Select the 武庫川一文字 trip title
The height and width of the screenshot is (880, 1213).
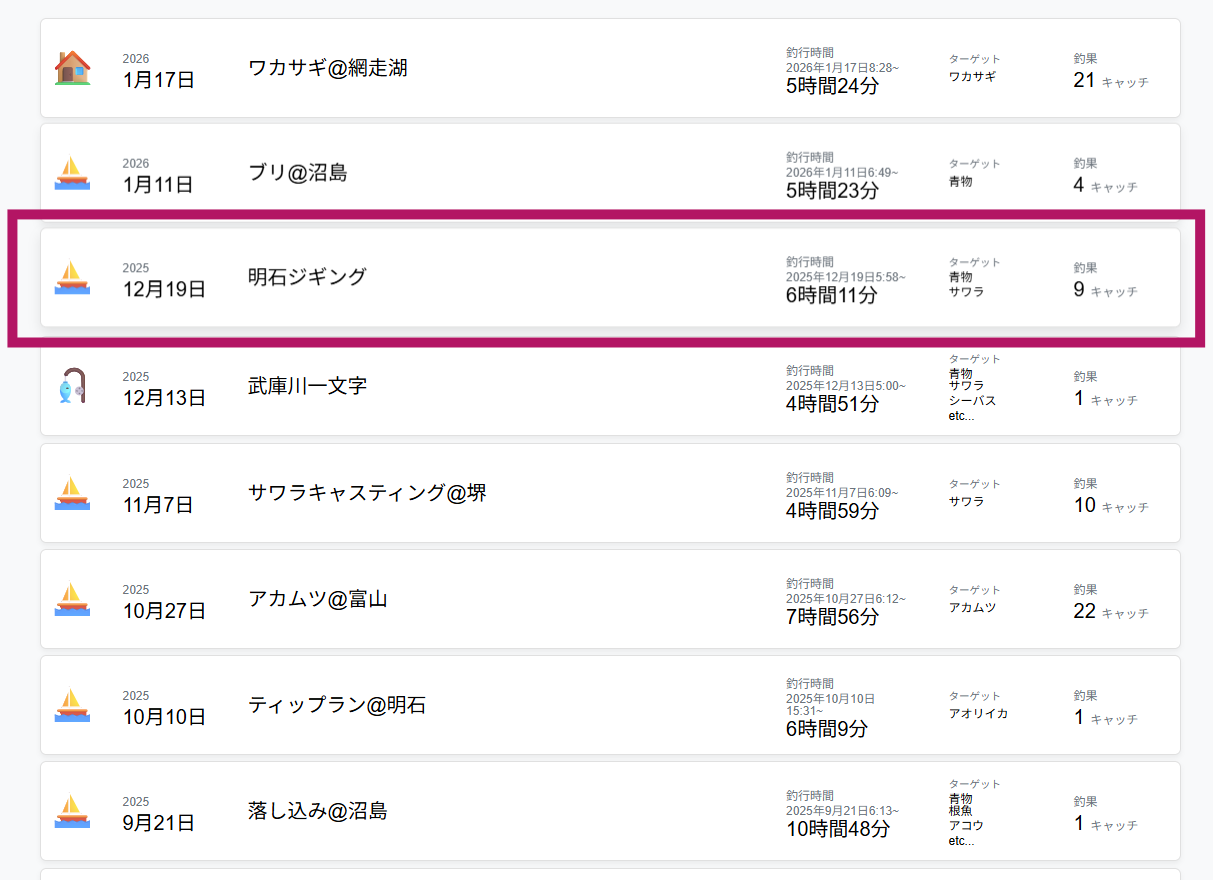(x=308, y=386)
